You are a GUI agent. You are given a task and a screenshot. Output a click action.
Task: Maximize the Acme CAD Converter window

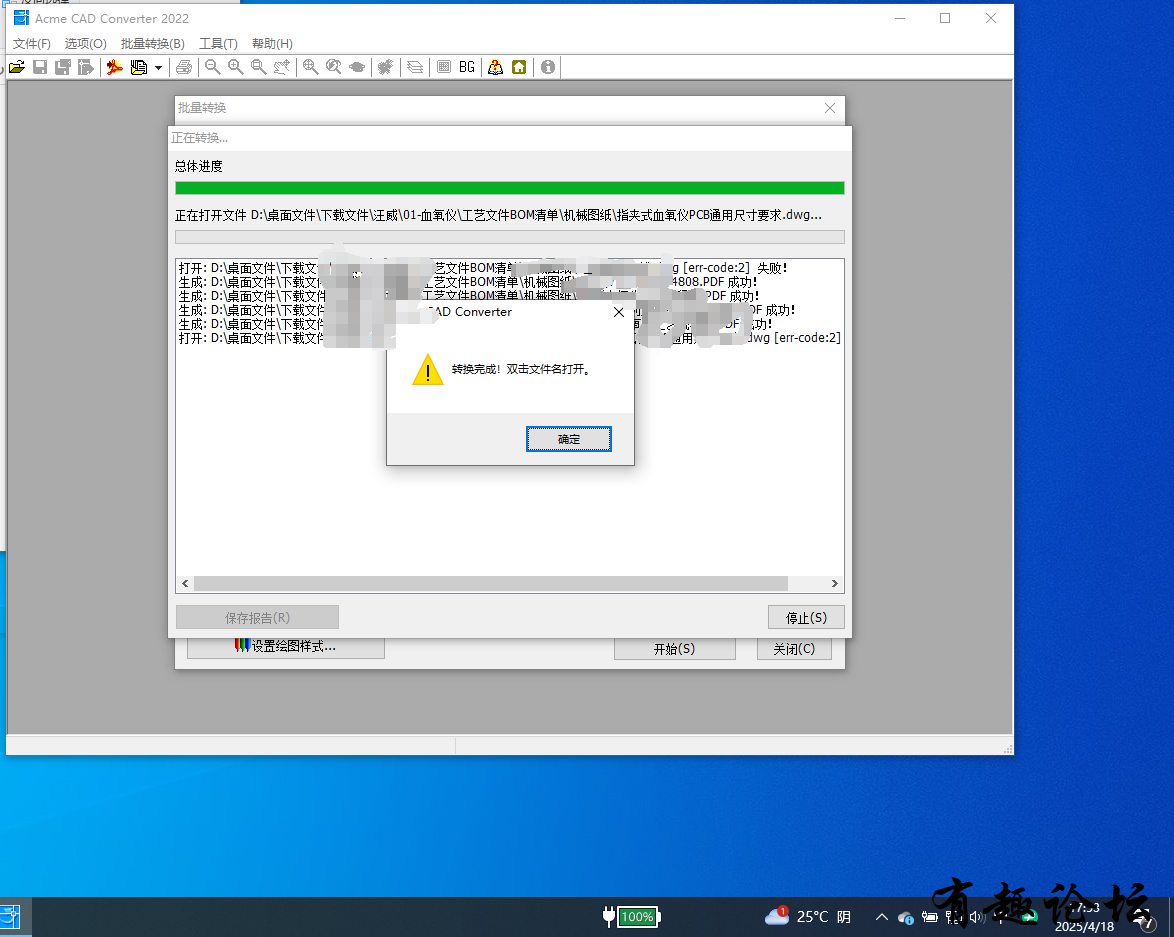(x=945, y=18)
